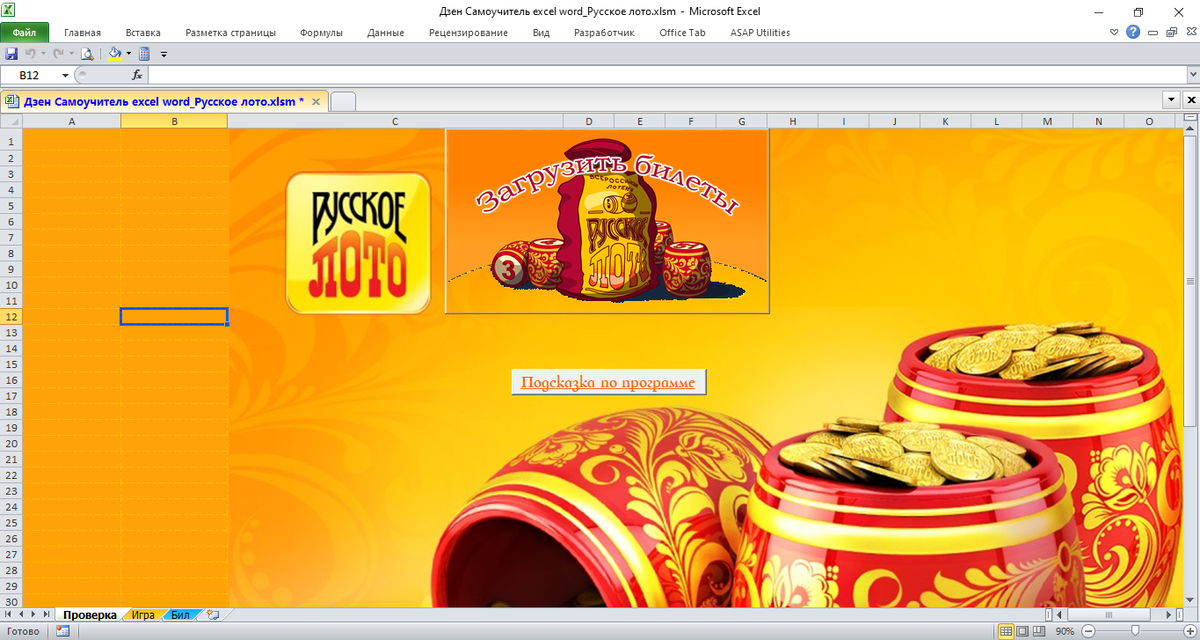This screenshot has width=1200, height=640.
Task: Switch to the Проверка sheet tab
Action: (90, 614)
